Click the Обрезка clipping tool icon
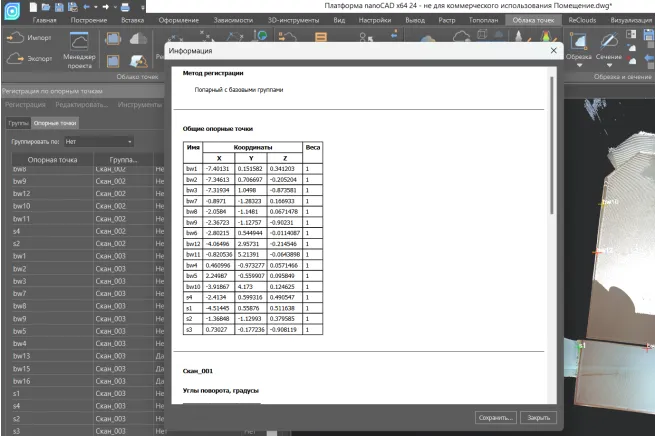This screenshot has height=436, width=656. click(x=578, y=40)
